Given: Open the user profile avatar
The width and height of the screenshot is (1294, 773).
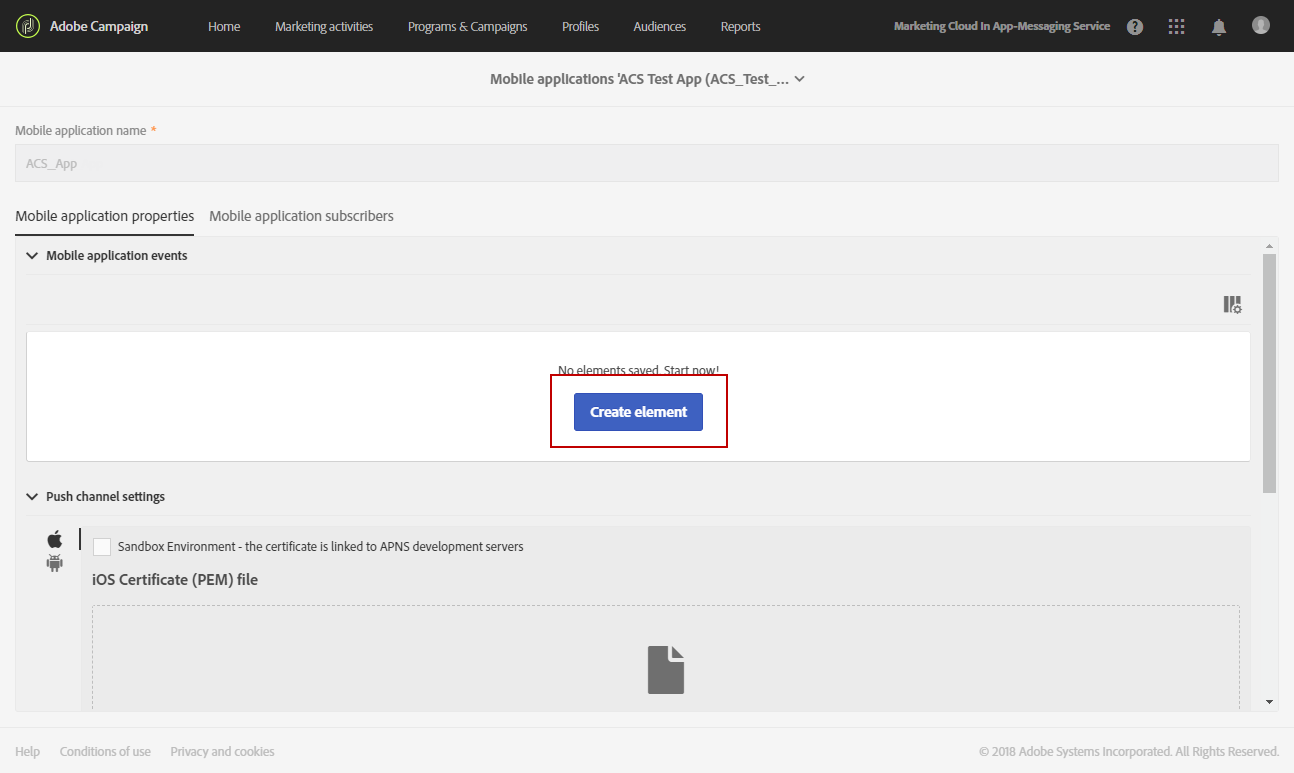Looking at the screenshot, I should [1261, 25].
